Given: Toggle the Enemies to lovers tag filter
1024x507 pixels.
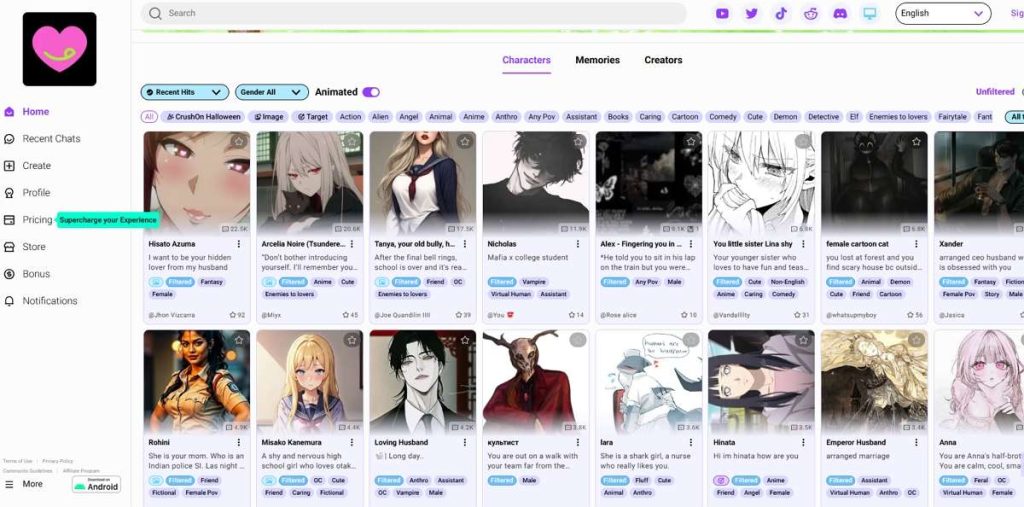Looking at the screenshot, I should [x=898, y=117].
